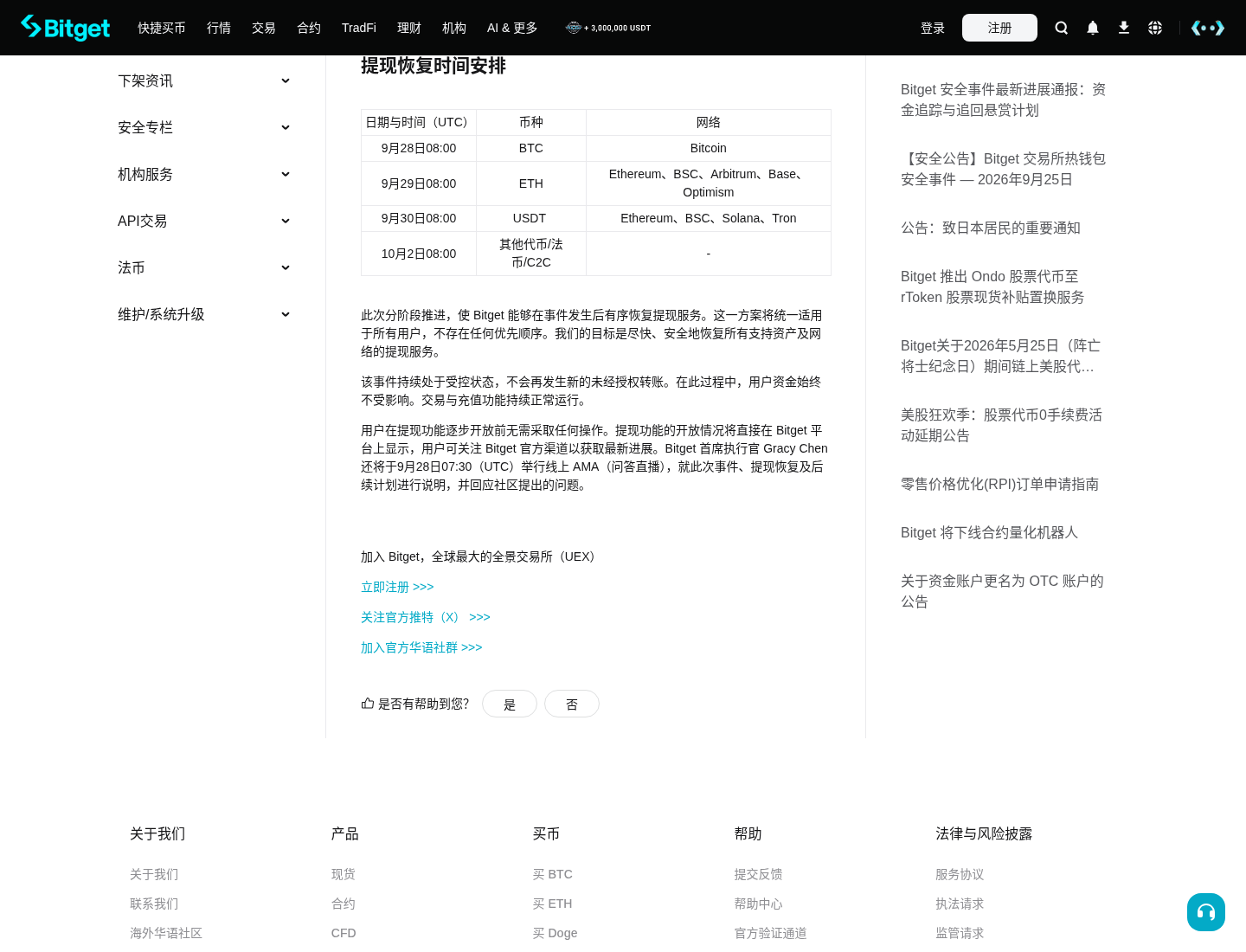Open the 快捷买币 nav menu
Image resolution: width=1246 pixels, height=952 pixels.
tap(162, 28)
